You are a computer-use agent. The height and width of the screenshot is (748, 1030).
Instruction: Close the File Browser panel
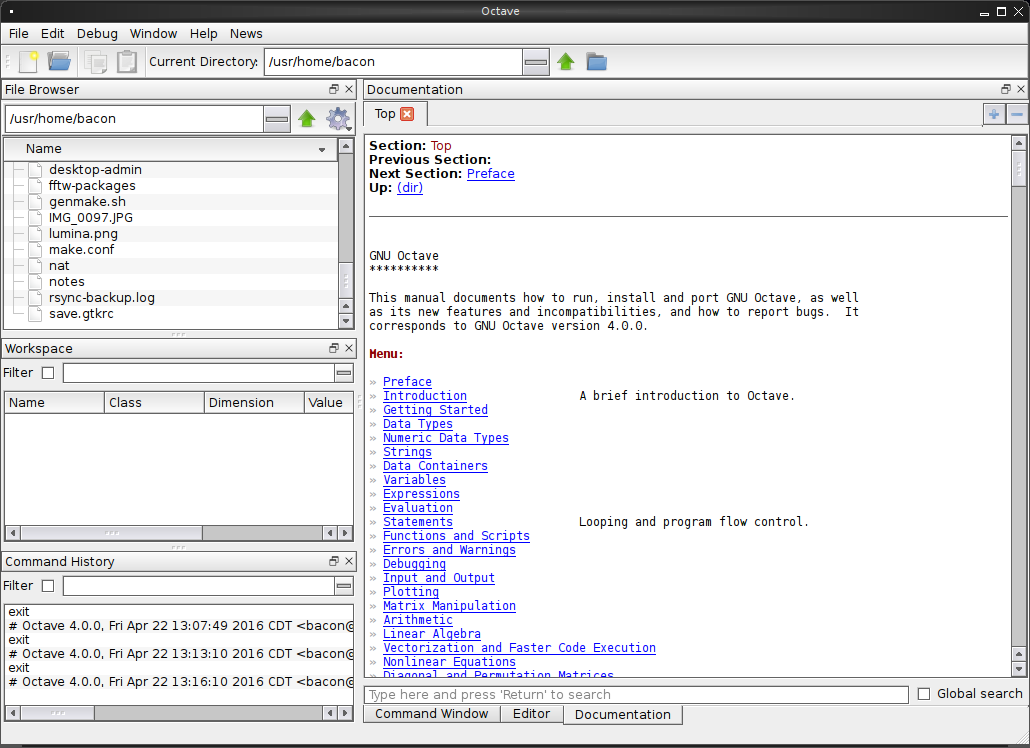(x=349, y=89)
